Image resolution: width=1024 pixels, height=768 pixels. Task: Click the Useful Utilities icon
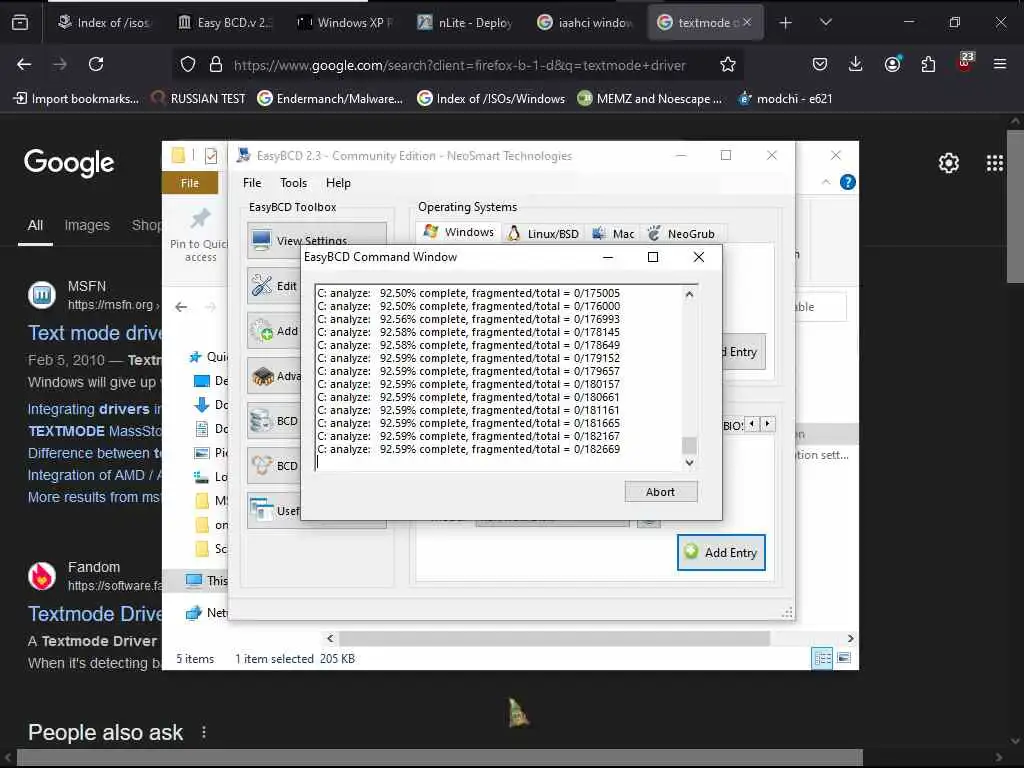click(x=262, y=510)
